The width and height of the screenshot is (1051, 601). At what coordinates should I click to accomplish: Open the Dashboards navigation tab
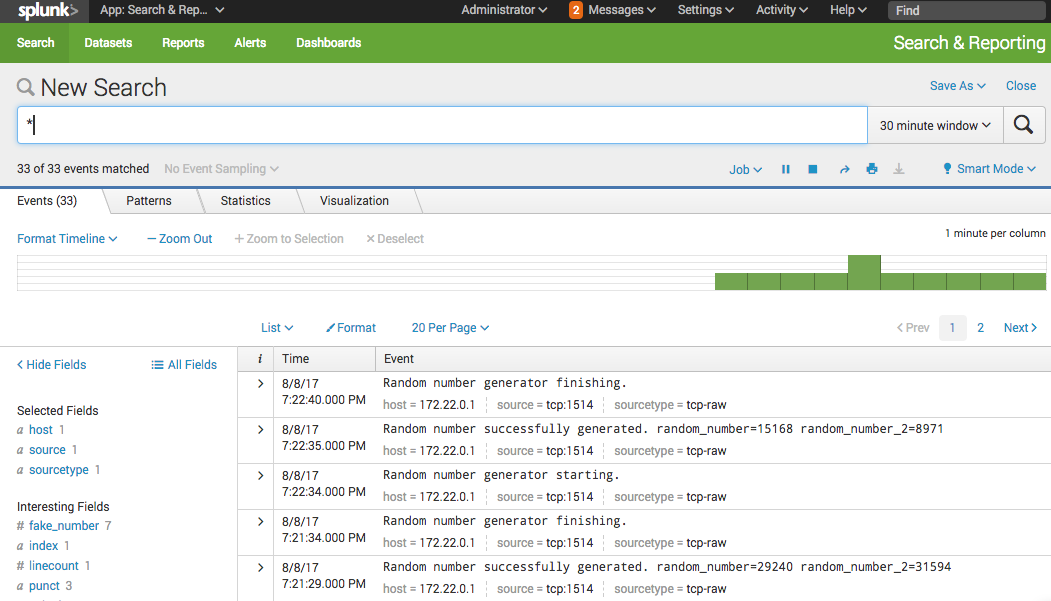[x=328, y=43]
